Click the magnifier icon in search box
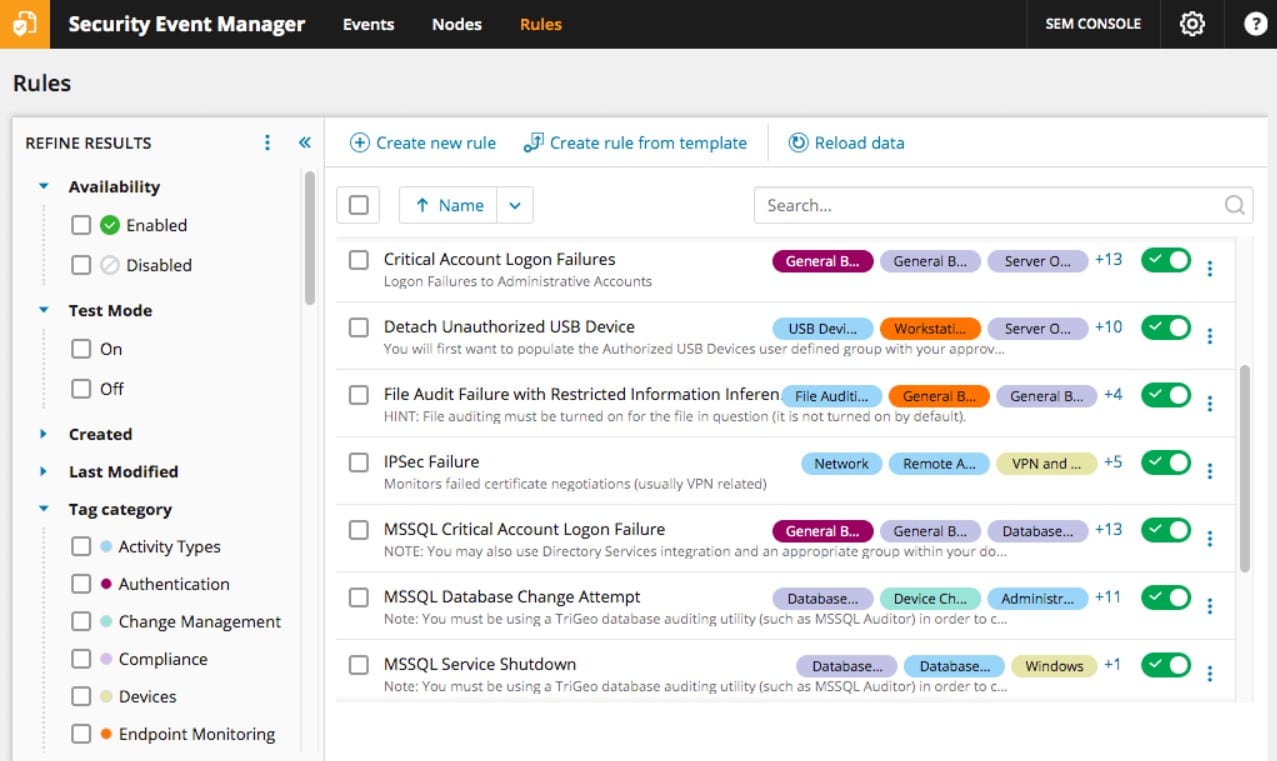The image size is (1277, 761). [1236, 205]
